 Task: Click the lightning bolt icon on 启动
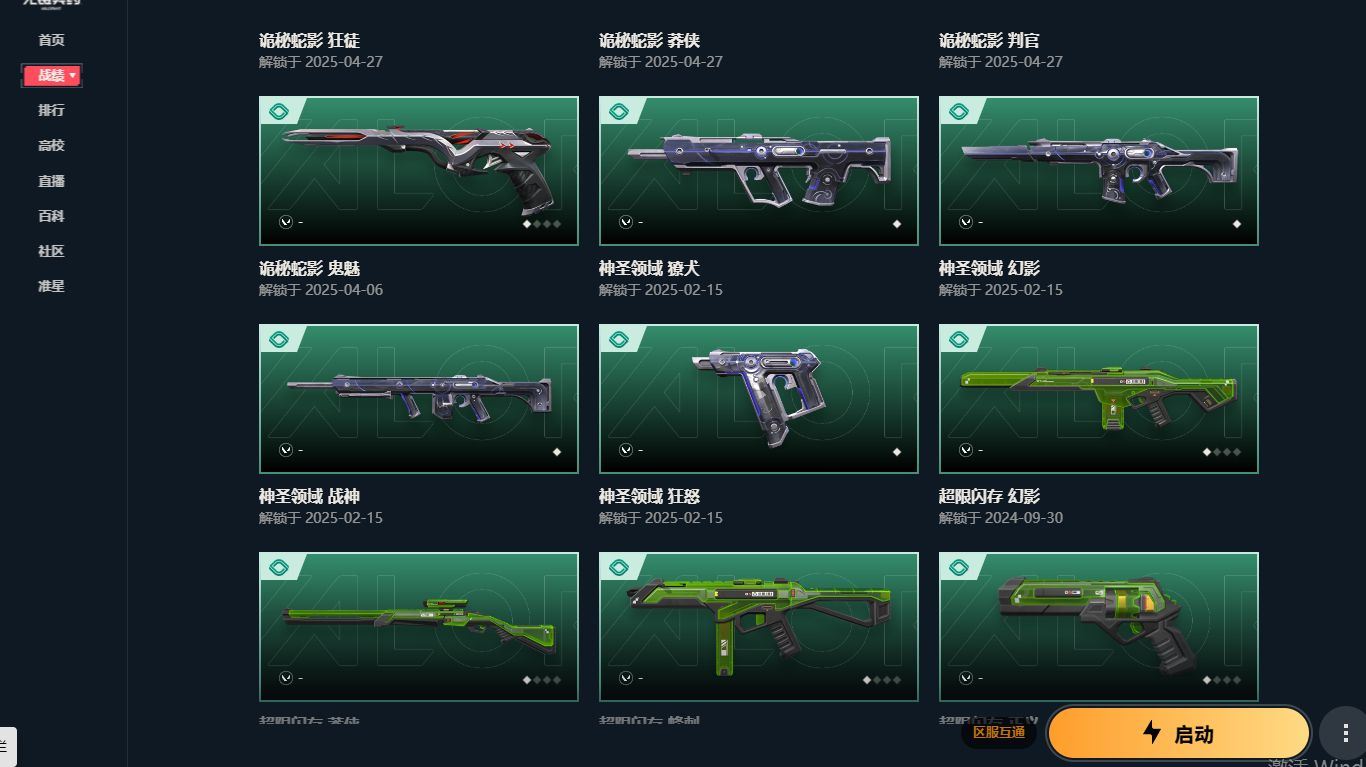tap(1152, 732)
